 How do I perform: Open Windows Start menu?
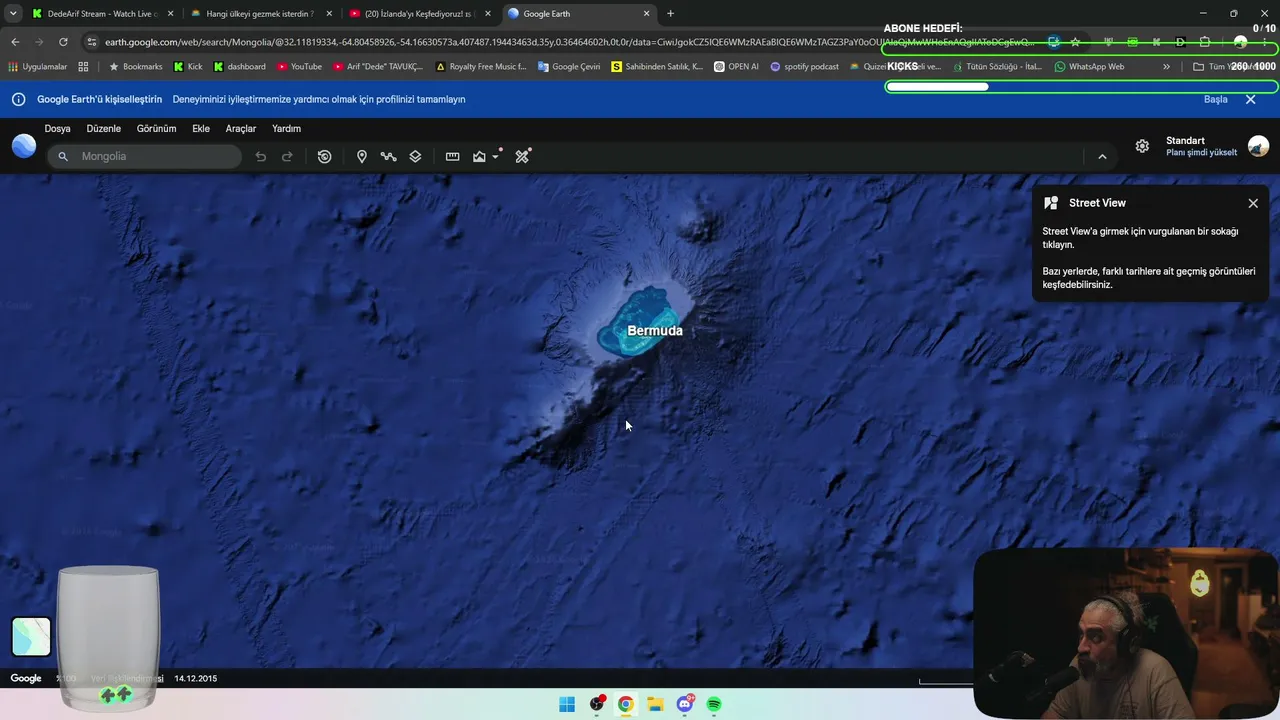567,704
